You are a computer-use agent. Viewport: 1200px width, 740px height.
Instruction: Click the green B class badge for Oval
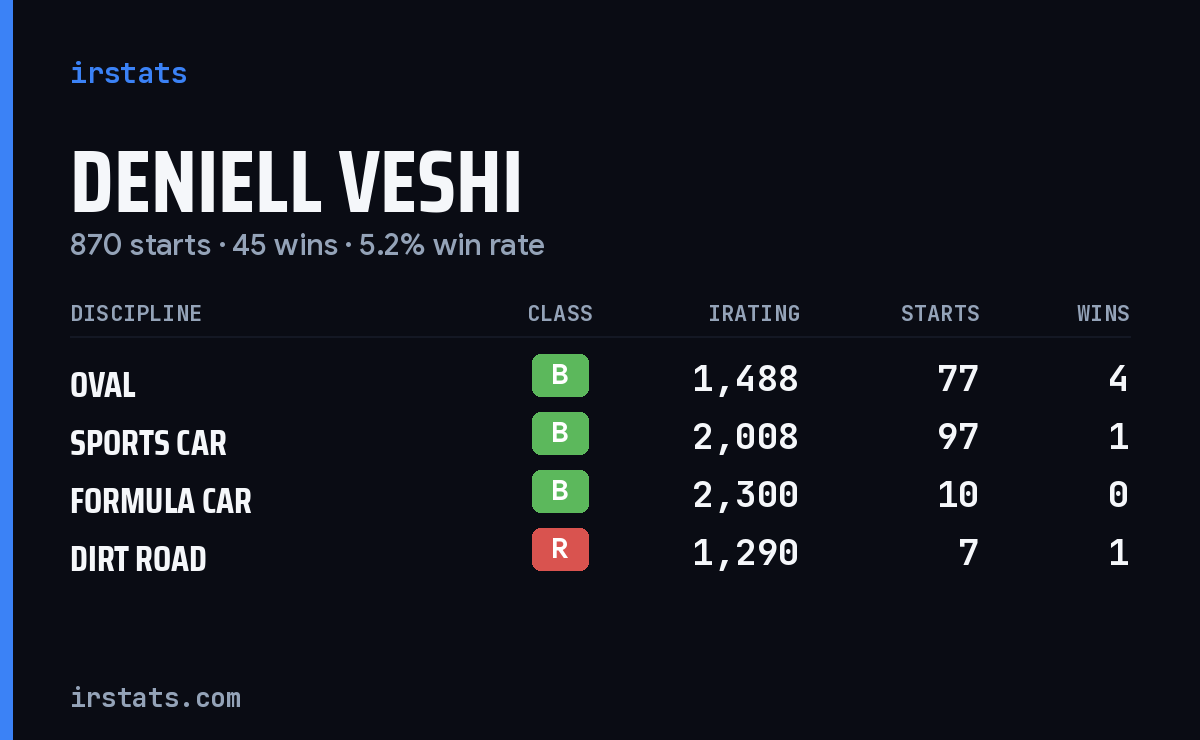coord(560,375)
